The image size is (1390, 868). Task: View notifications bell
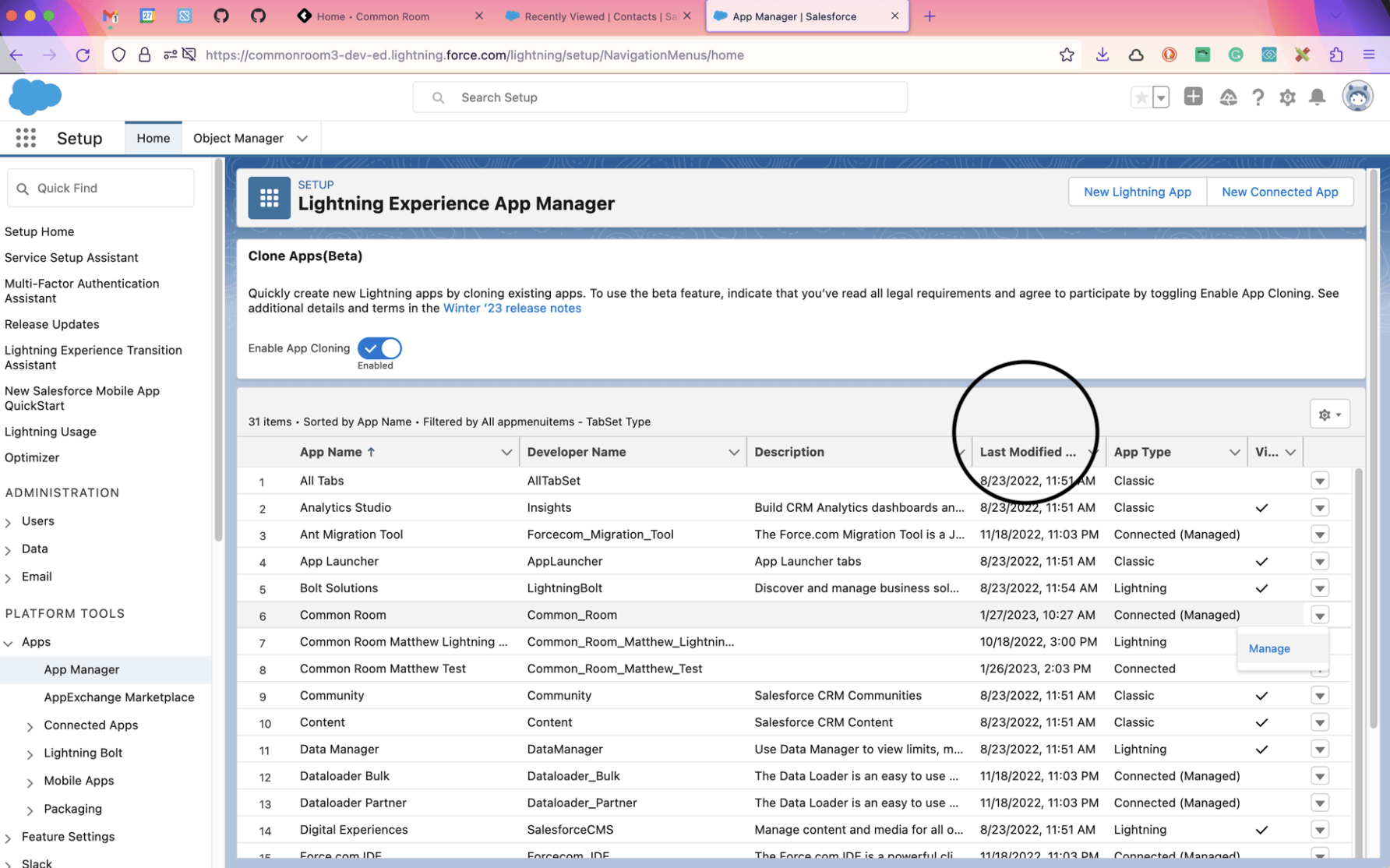click(1317, 97)
